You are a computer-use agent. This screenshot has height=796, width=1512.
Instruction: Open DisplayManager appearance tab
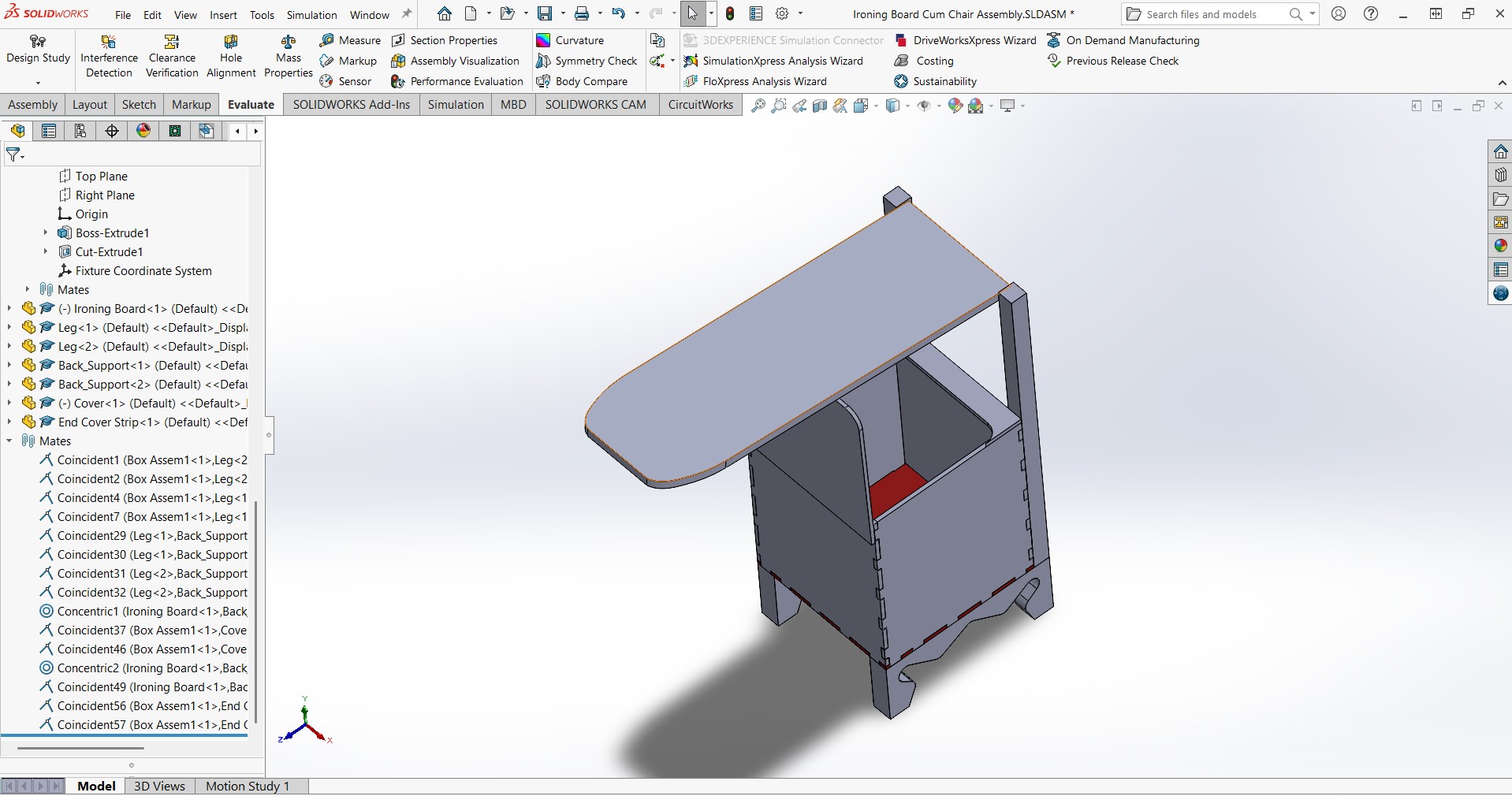click(x=143, y=131)
